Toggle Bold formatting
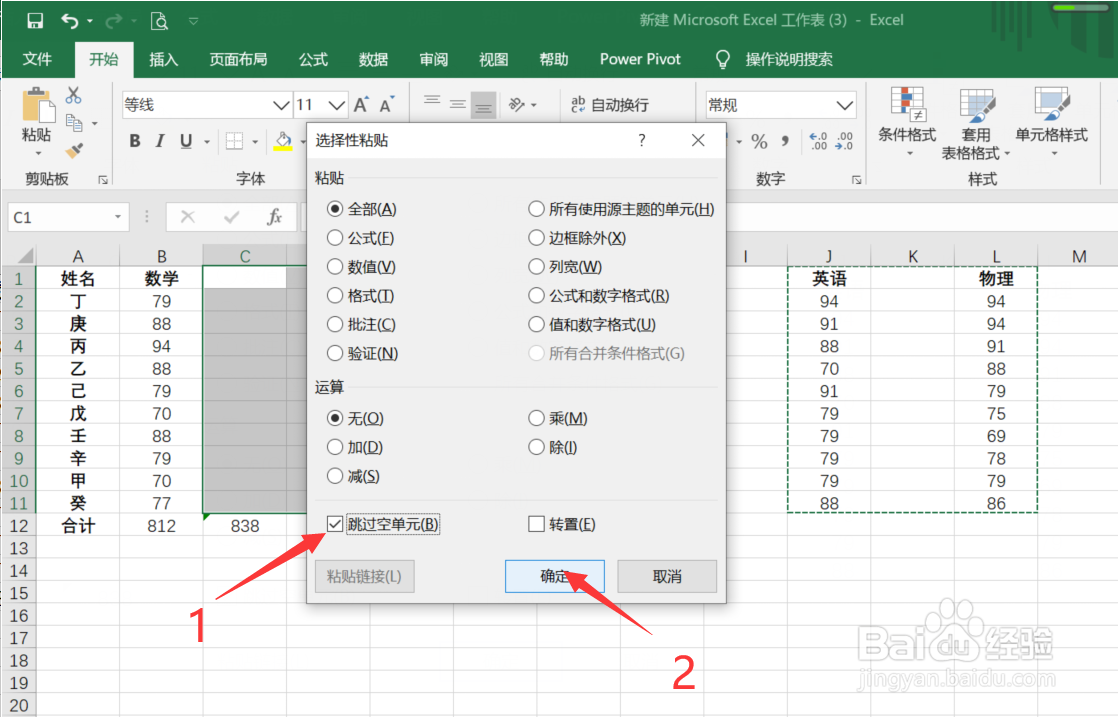1118x717 pixels. (134, 141)
